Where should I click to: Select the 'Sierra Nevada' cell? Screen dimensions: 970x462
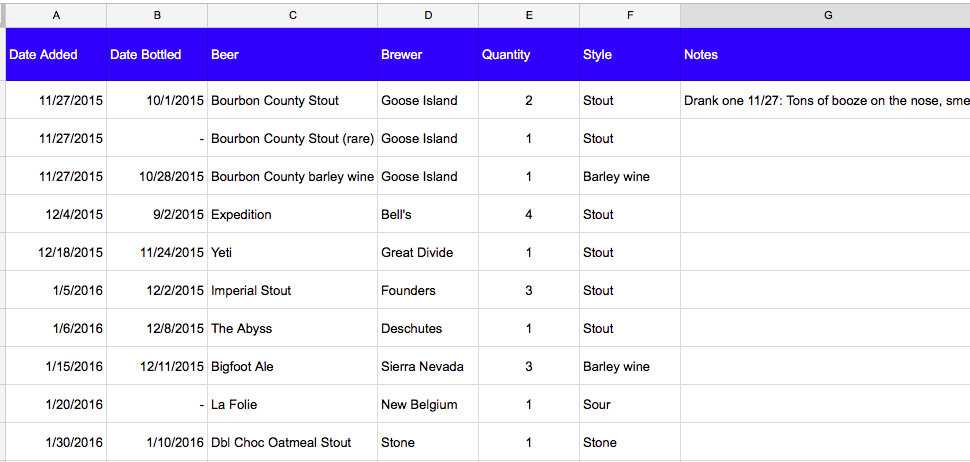[427, 367]
